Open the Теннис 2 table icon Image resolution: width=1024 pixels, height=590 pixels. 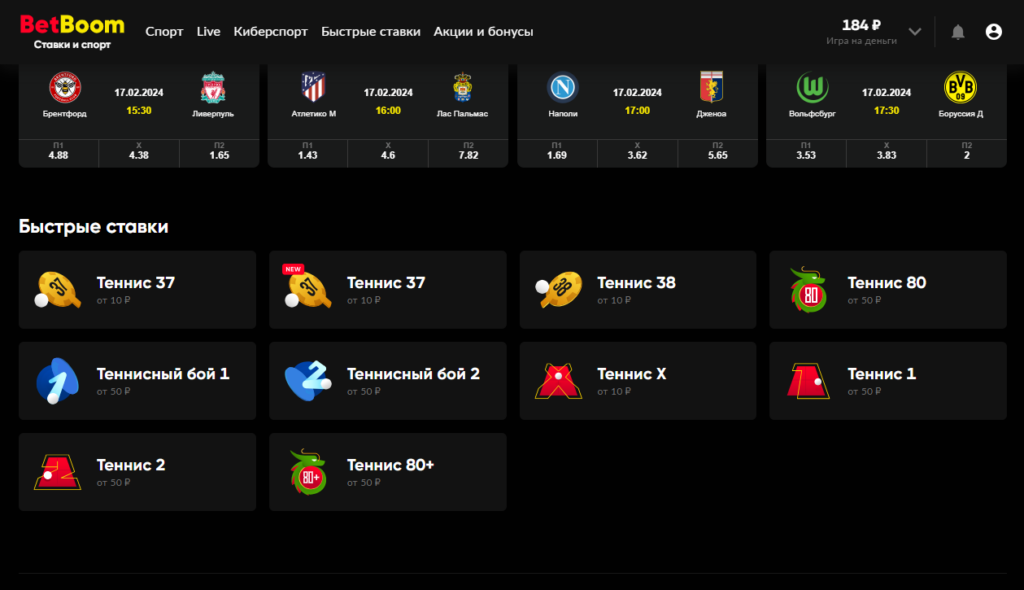click(58, 472)
